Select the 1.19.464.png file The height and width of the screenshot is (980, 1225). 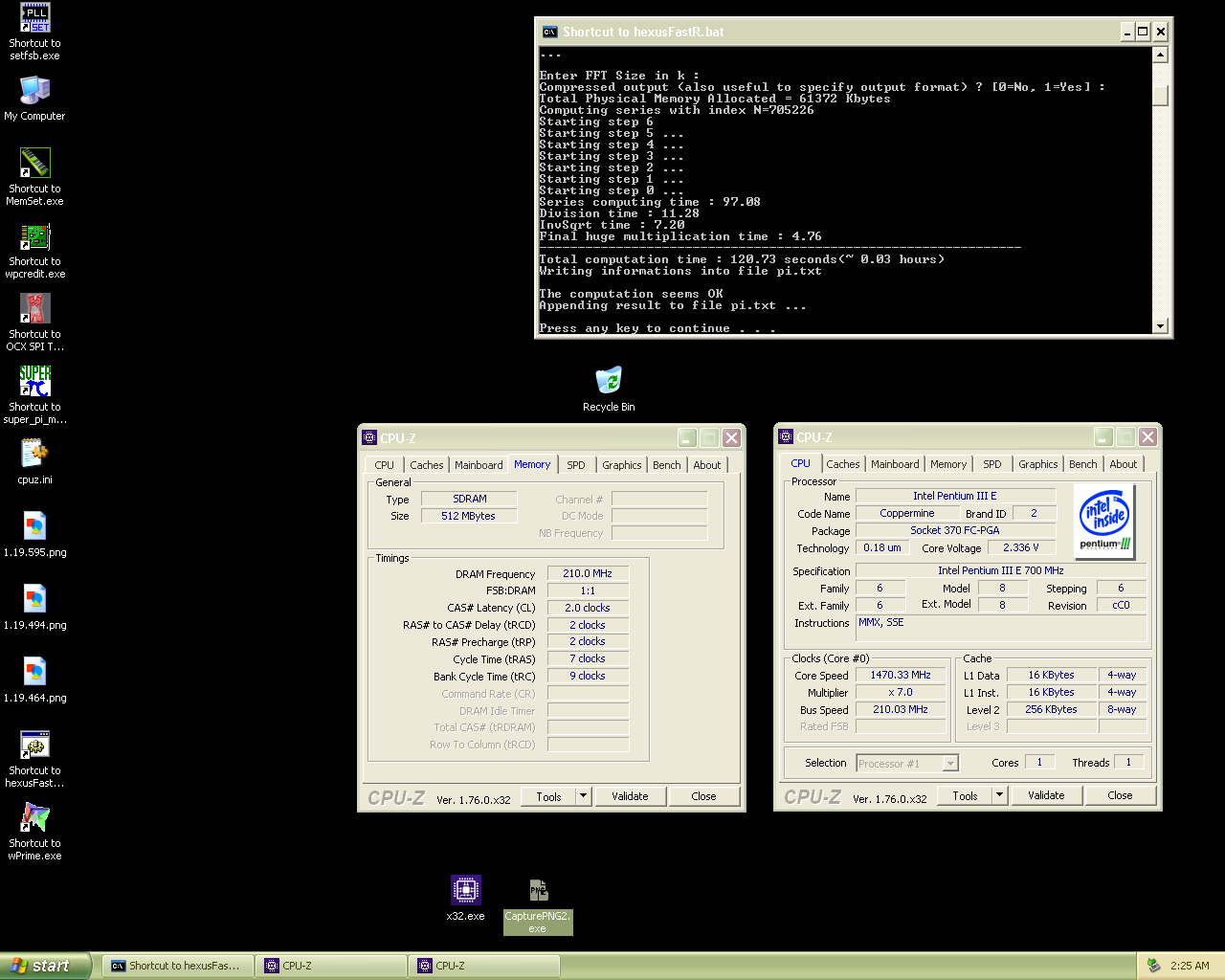(35, 673)
